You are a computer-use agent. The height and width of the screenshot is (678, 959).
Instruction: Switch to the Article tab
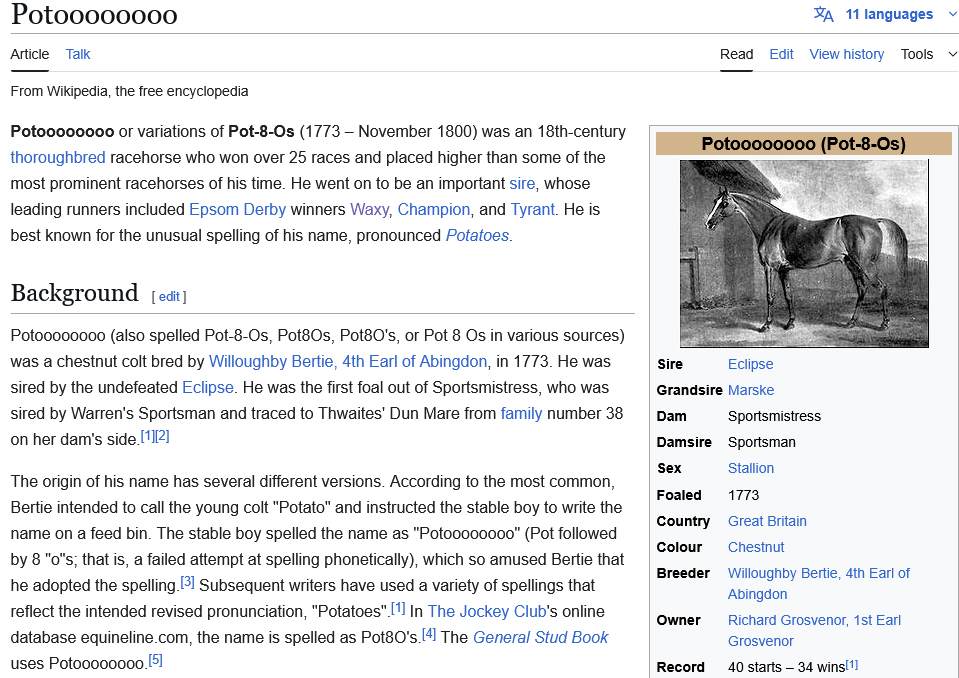pos(29,54)
